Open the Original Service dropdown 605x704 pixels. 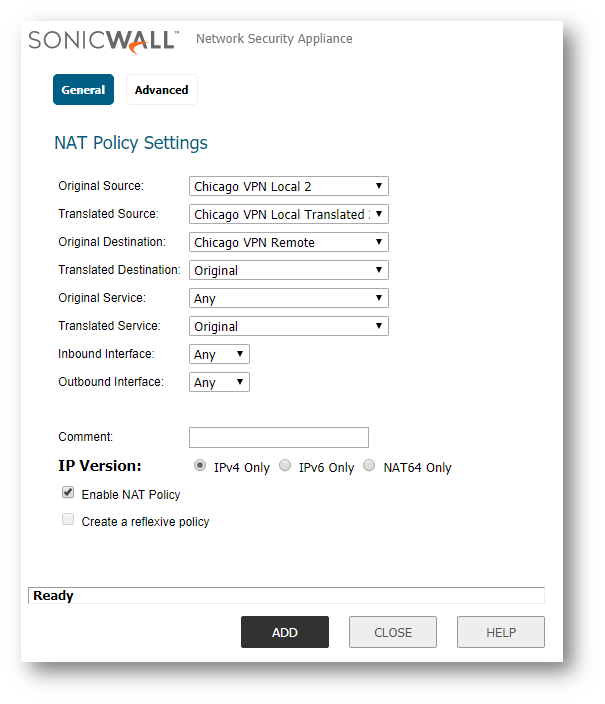click(x=288, y=298)
